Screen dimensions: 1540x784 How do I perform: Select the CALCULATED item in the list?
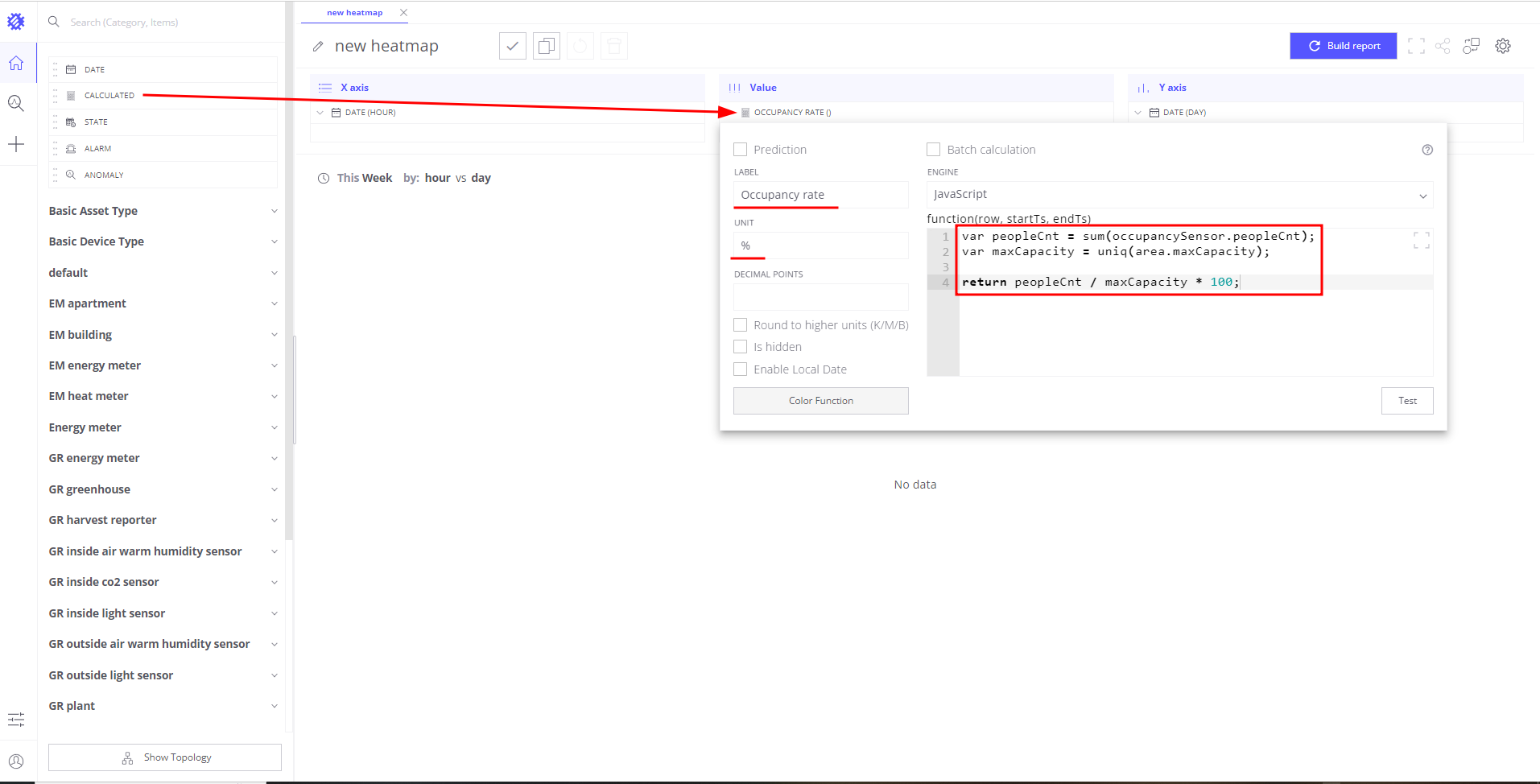pos(109,96)
